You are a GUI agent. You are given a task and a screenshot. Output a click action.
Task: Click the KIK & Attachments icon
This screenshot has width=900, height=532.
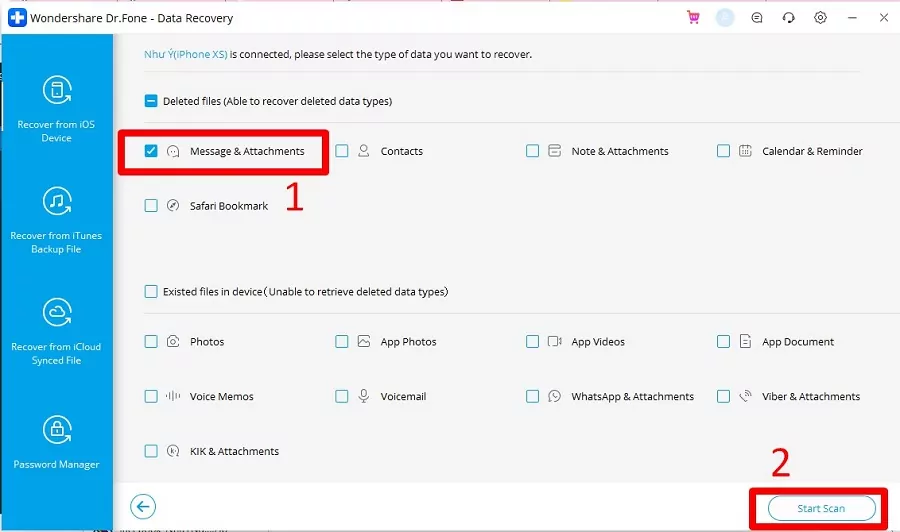click(173, 451)
